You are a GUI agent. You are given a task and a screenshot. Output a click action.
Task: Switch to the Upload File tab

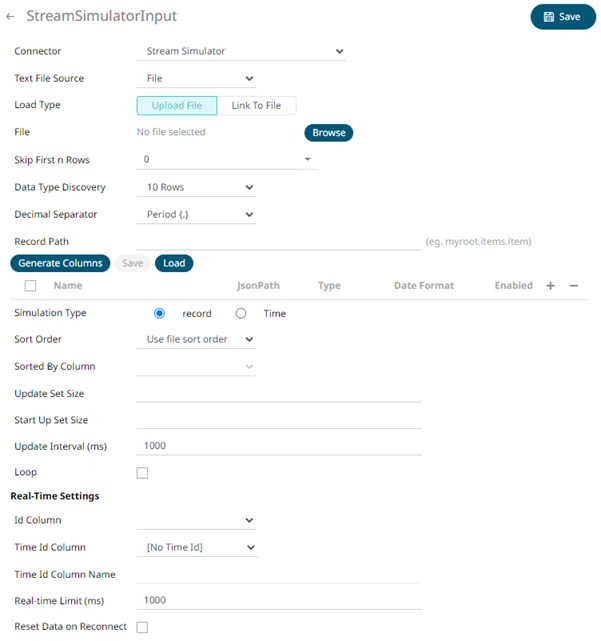[177, 105]
